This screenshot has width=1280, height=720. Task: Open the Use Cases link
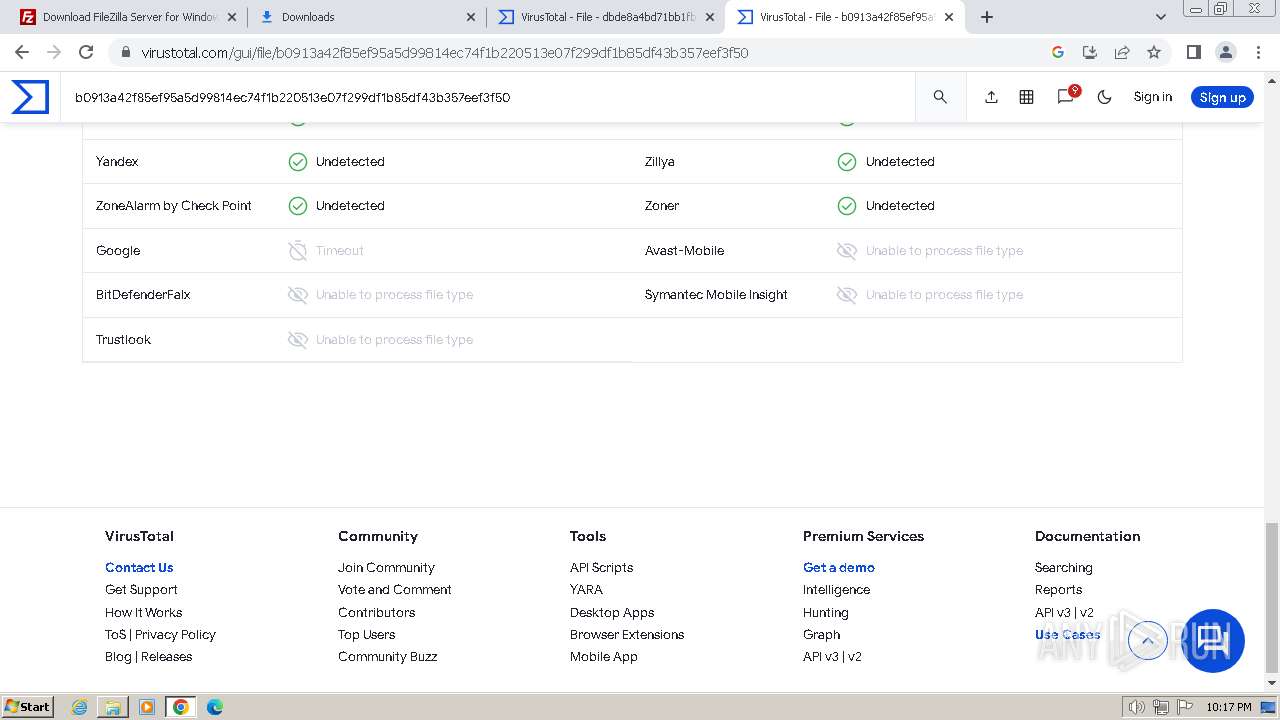point(1067,634)
